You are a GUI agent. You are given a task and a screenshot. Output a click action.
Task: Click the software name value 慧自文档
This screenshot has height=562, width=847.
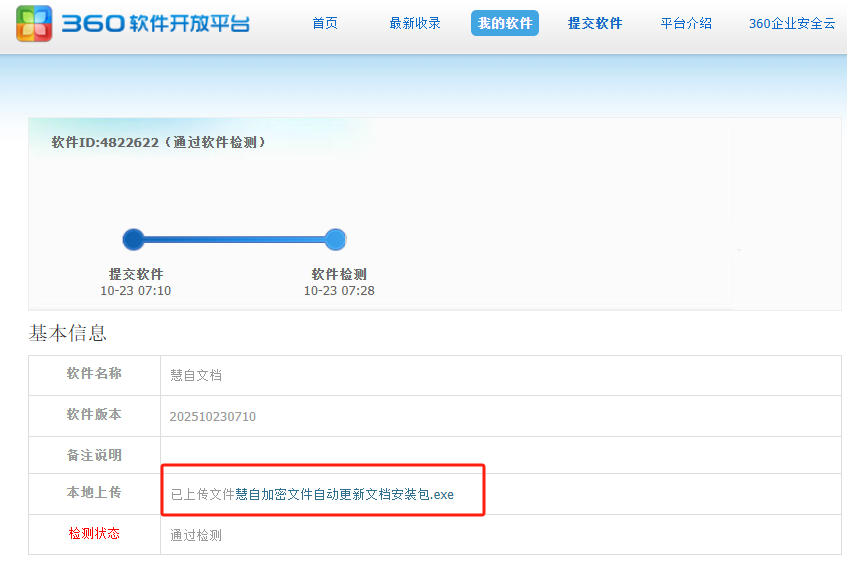[x=196, y=375]
